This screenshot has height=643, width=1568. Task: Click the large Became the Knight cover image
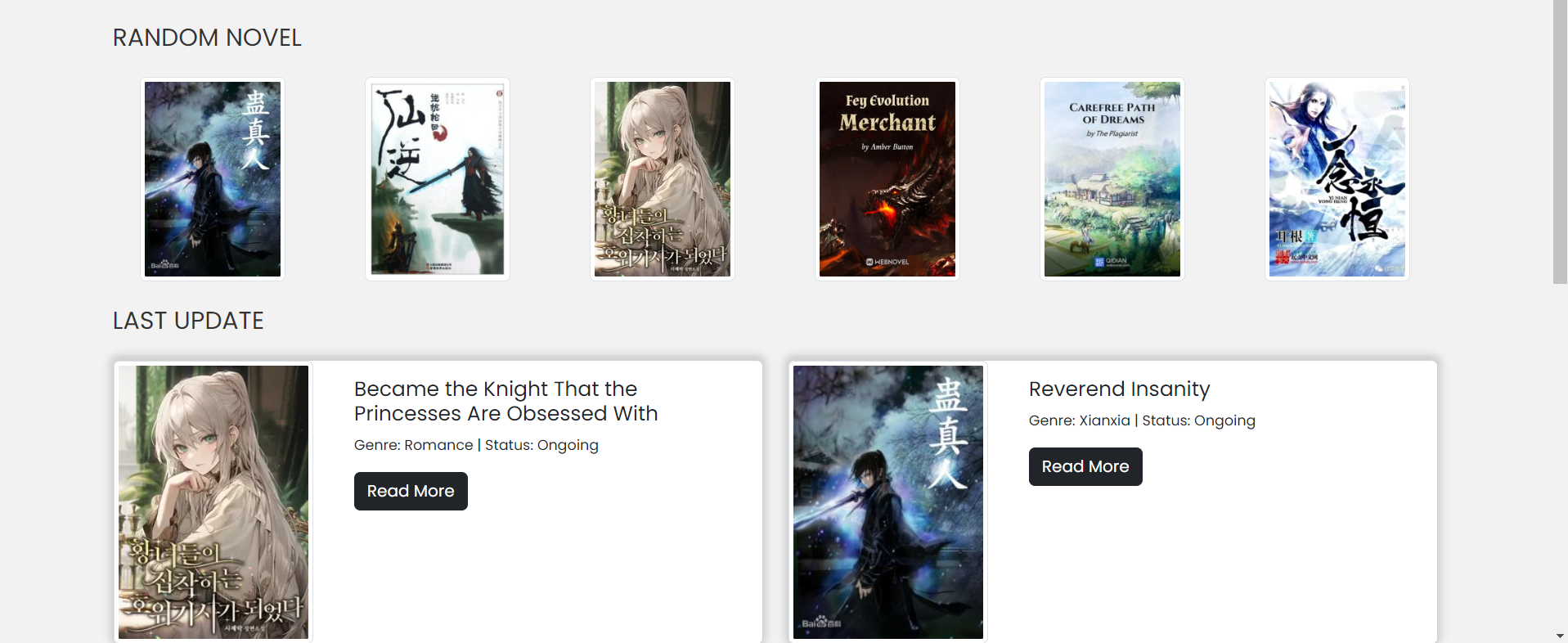coord(213,502)
